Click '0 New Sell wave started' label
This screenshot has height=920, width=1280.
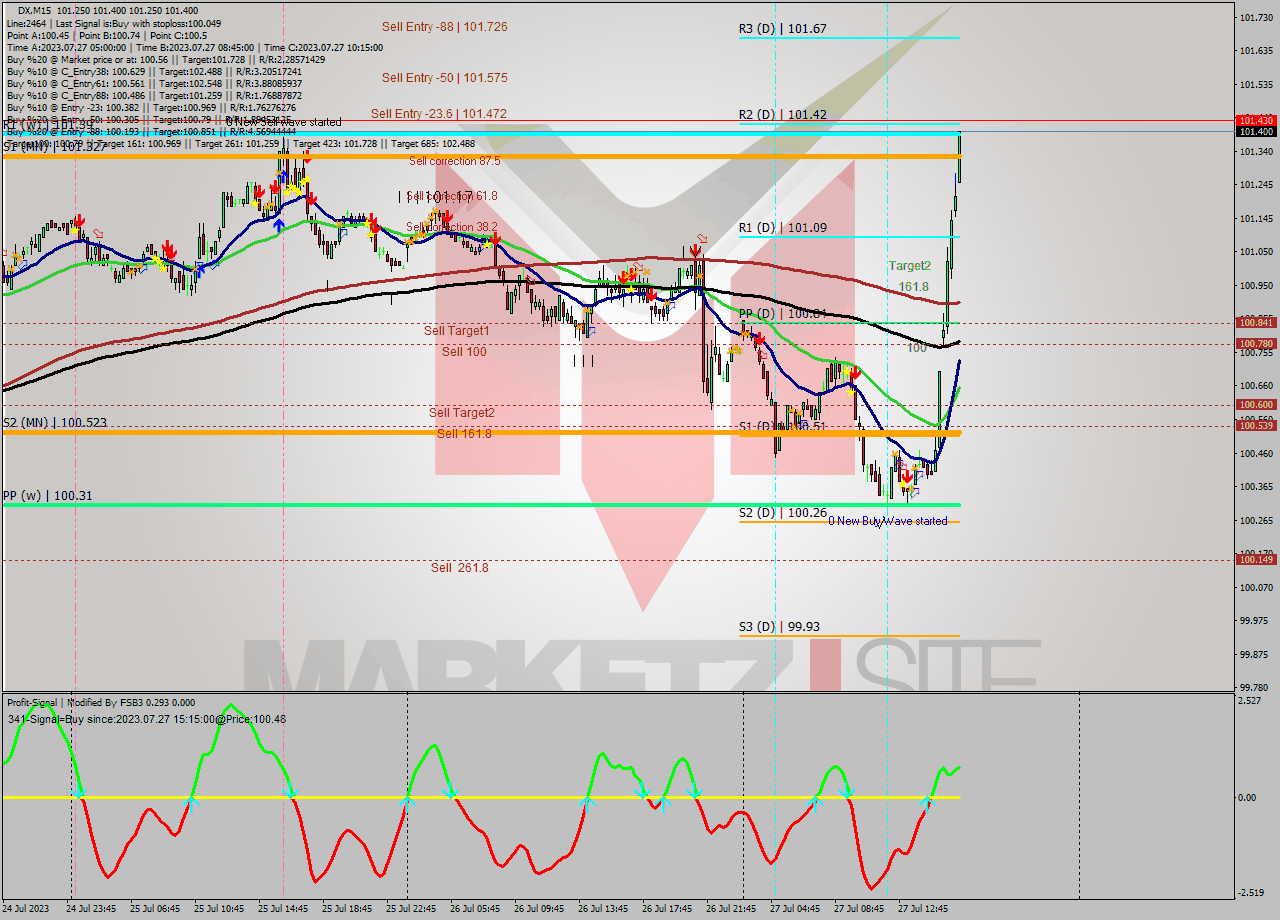pyautogui.click(x=283, y=122)
